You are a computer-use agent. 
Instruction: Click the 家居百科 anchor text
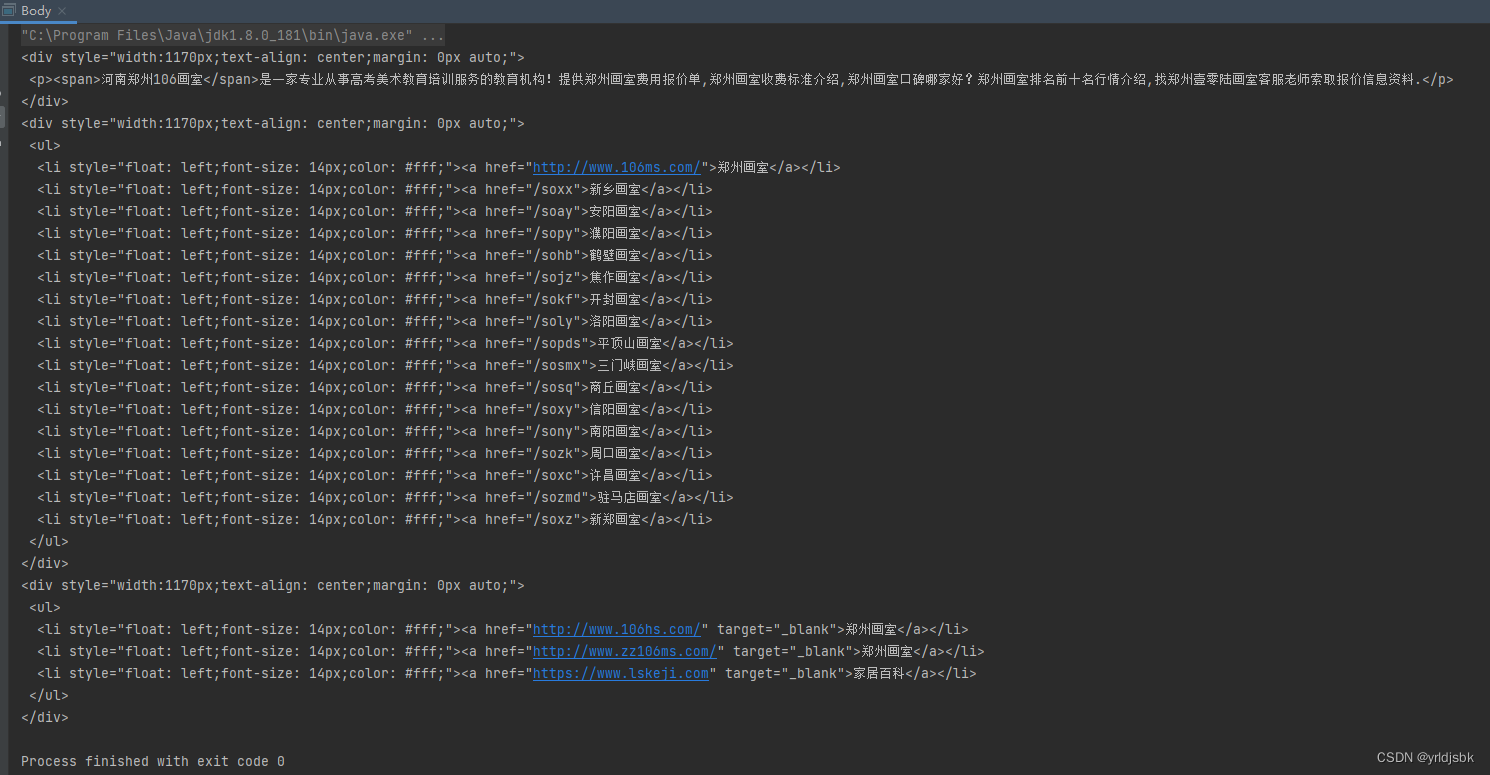(880, 673)
